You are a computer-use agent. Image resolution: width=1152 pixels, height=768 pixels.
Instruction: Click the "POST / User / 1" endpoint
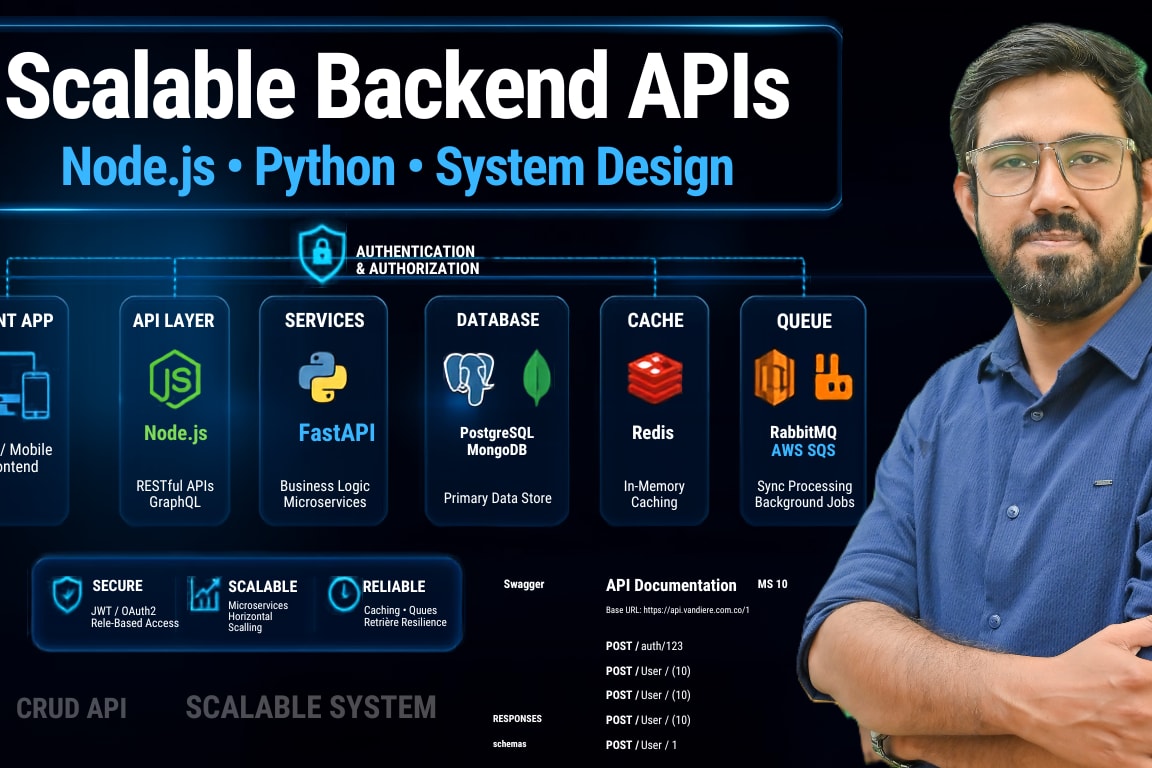[x=641, y=745]
